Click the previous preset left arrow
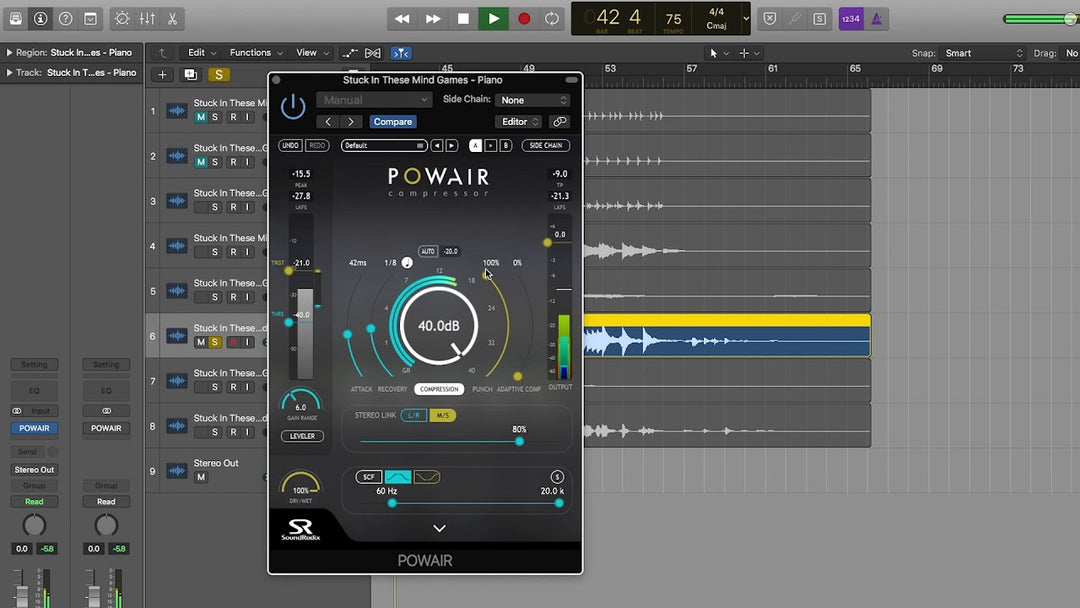 coord(328,122)
